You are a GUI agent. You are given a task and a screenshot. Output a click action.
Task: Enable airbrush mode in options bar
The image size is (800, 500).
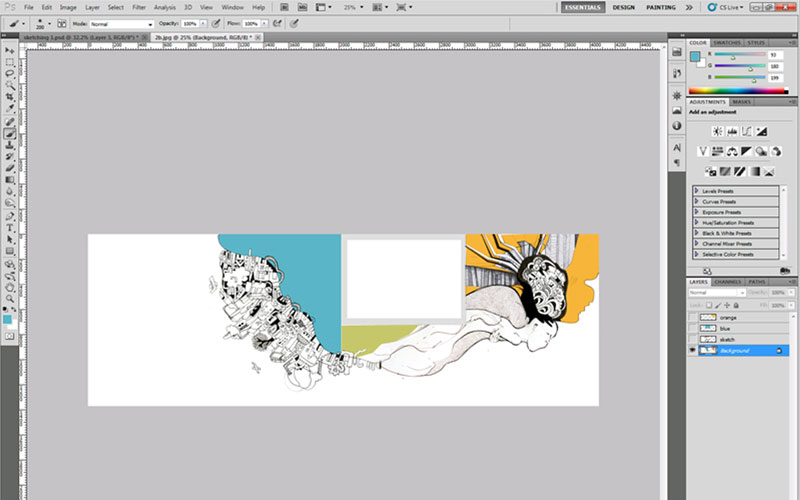pos(278,23)
